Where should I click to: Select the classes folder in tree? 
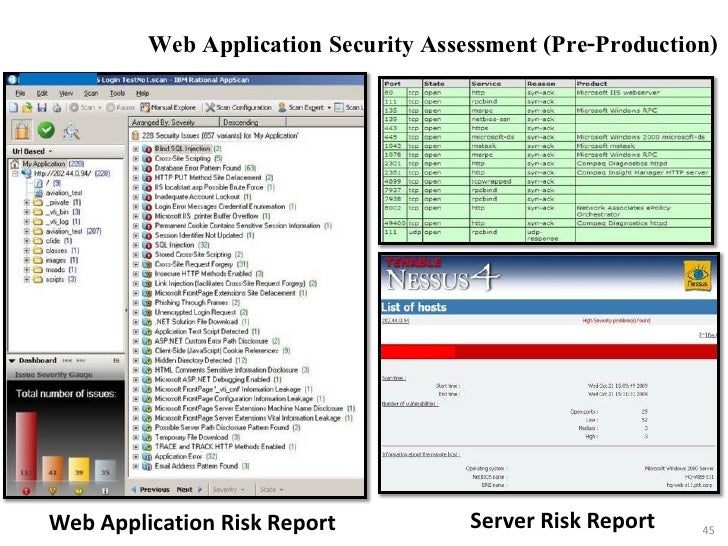click(x=56, y=251)
